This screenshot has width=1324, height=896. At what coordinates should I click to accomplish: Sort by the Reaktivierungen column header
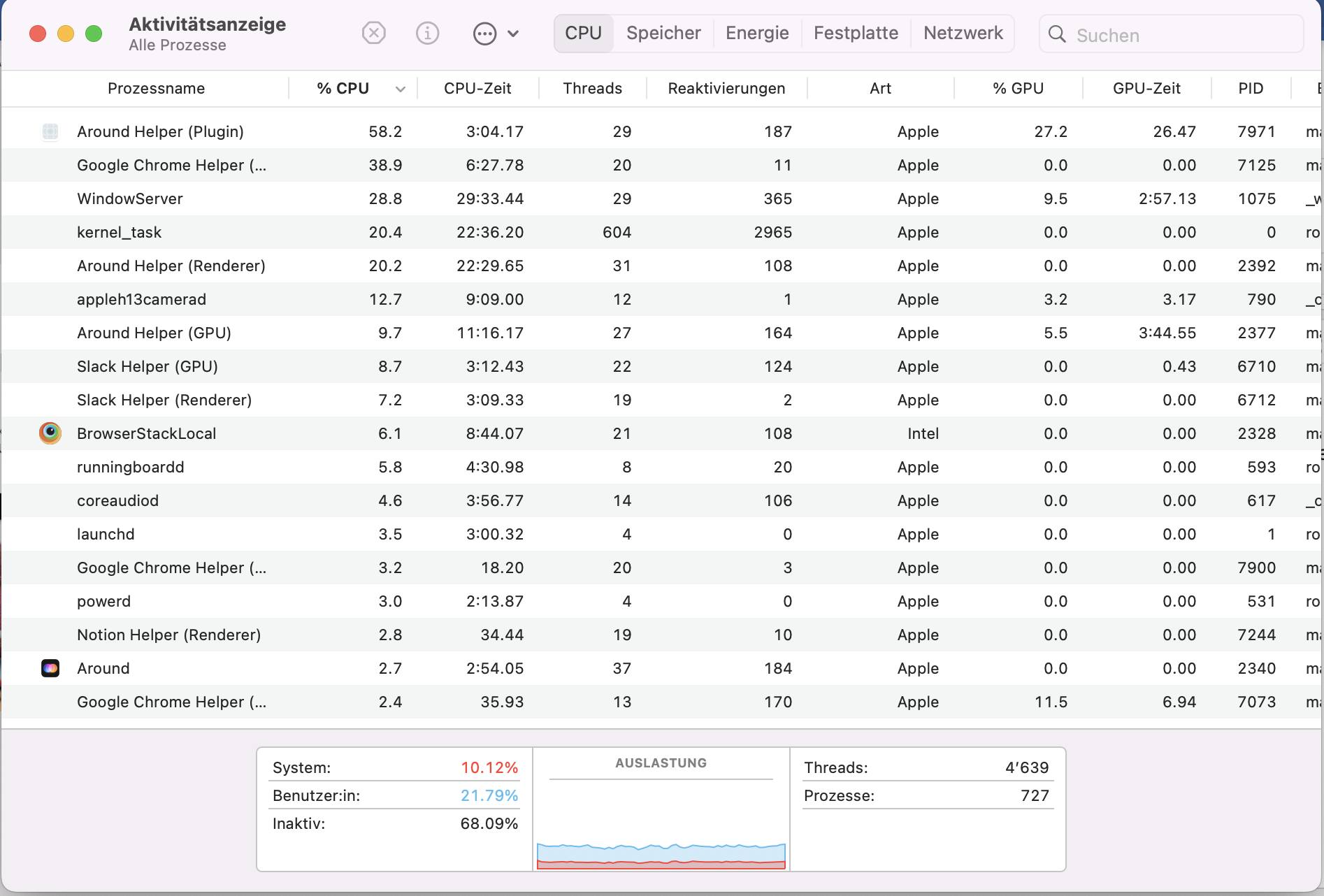click(726, 88)
